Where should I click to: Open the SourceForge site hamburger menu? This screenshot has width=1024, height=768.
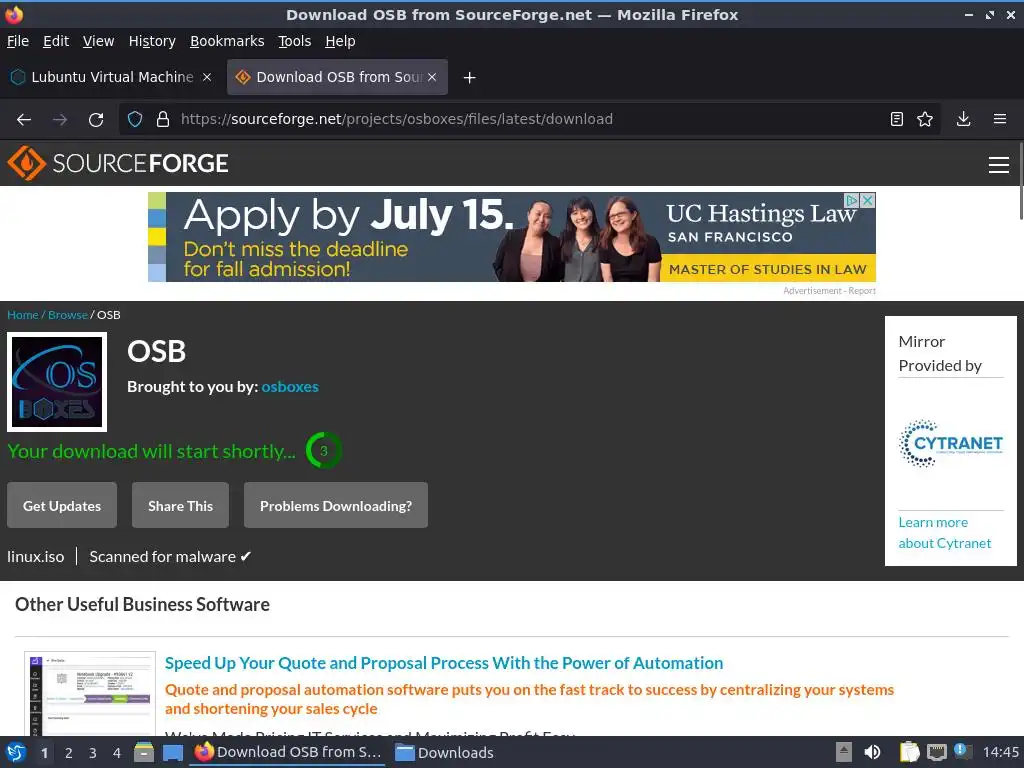[999, 165]
